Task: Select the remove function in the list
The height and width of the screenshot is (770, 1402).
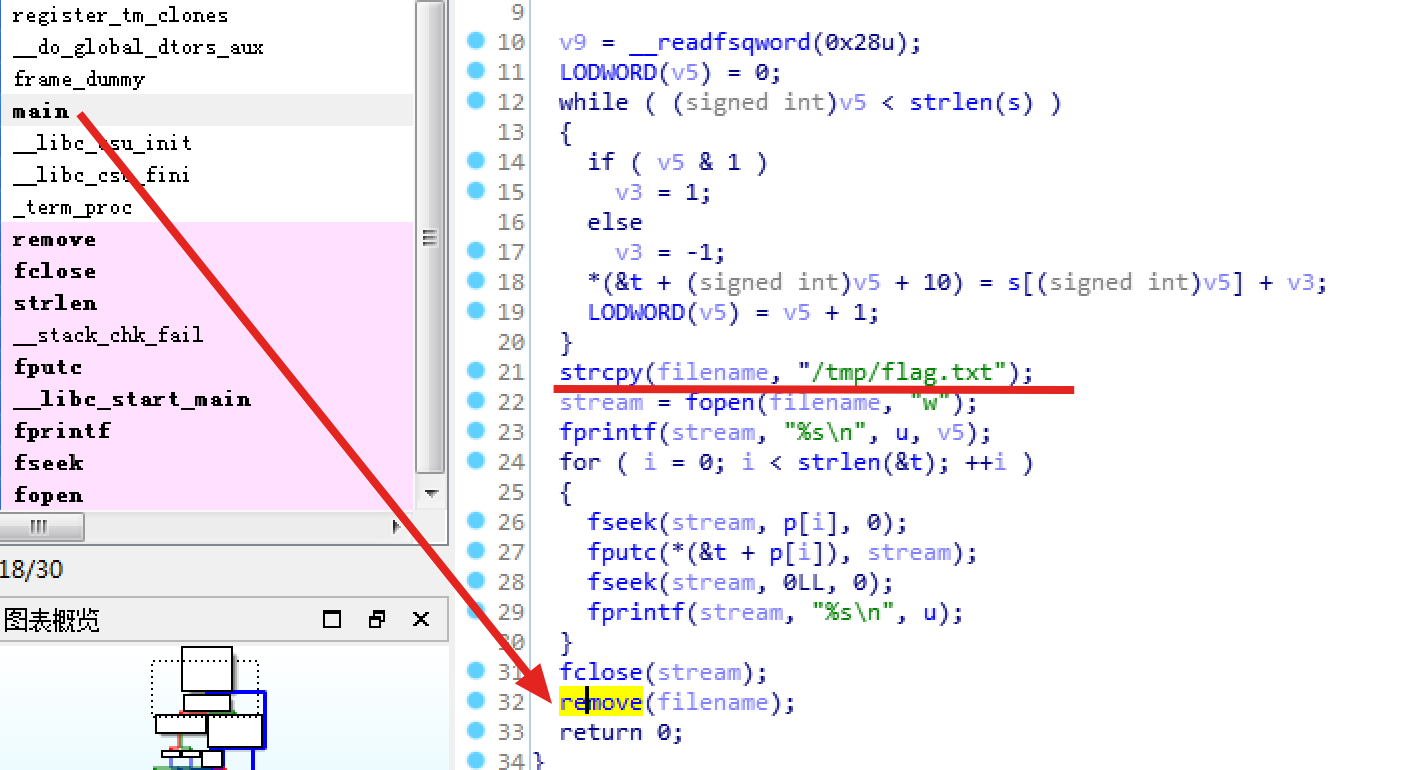Action: pyautogui.click(x=54, y=239)
